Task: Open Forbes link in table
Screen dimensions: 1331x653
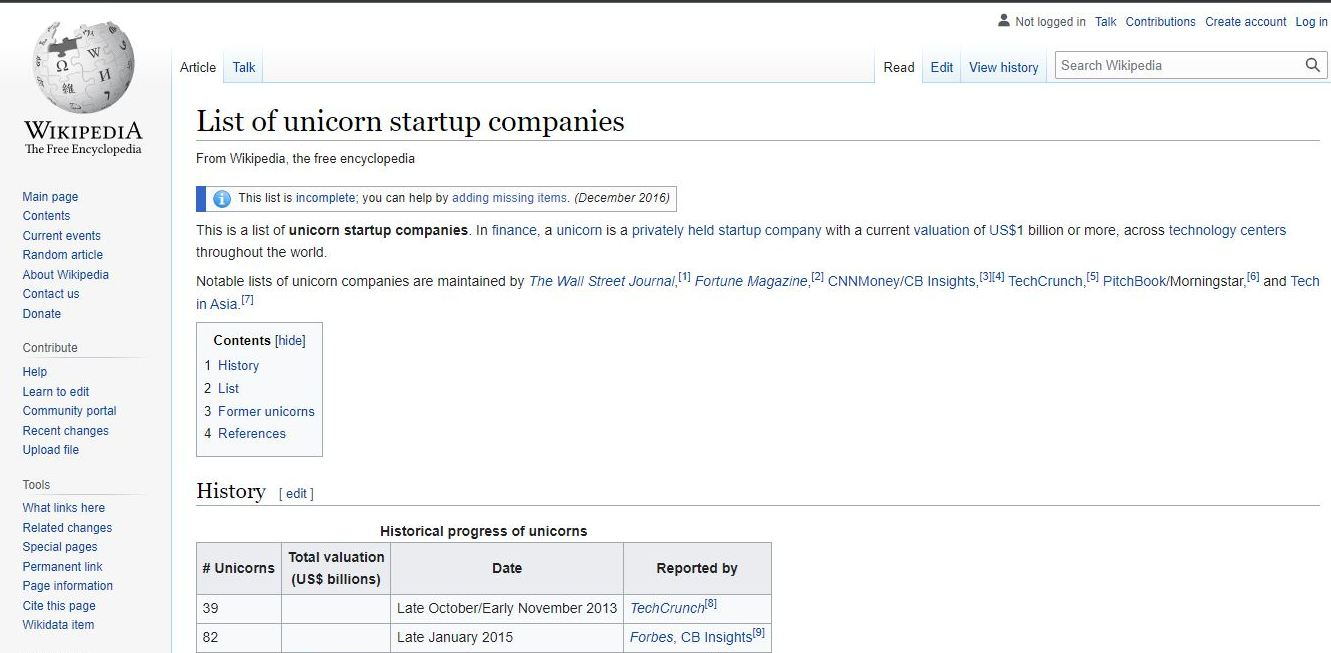Action: pos(651,637)
